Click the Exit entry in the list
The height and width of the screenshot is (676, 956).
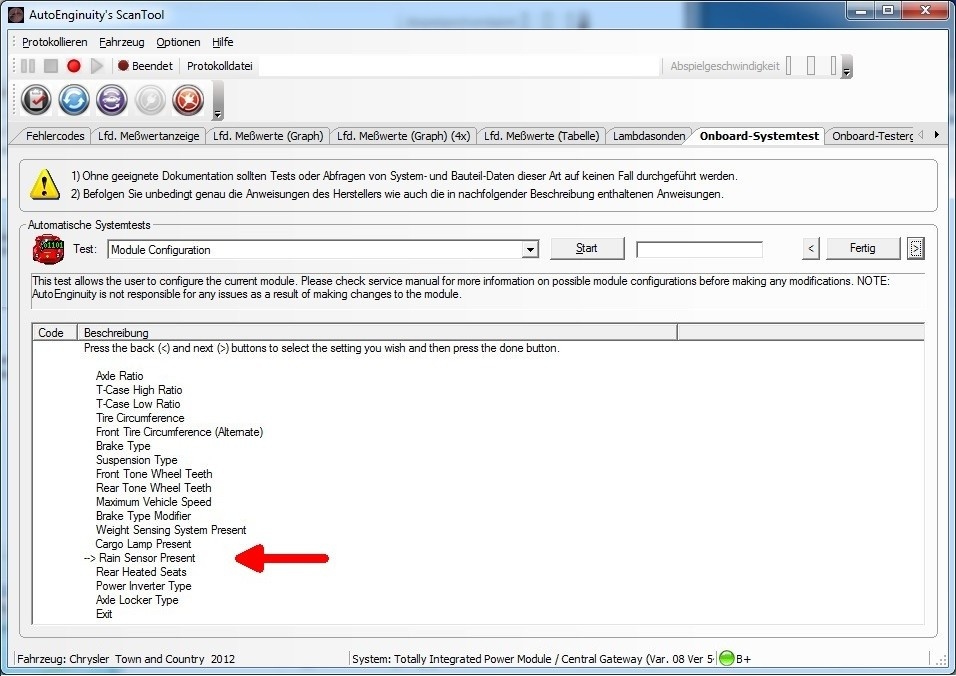[x=104, y=614]
